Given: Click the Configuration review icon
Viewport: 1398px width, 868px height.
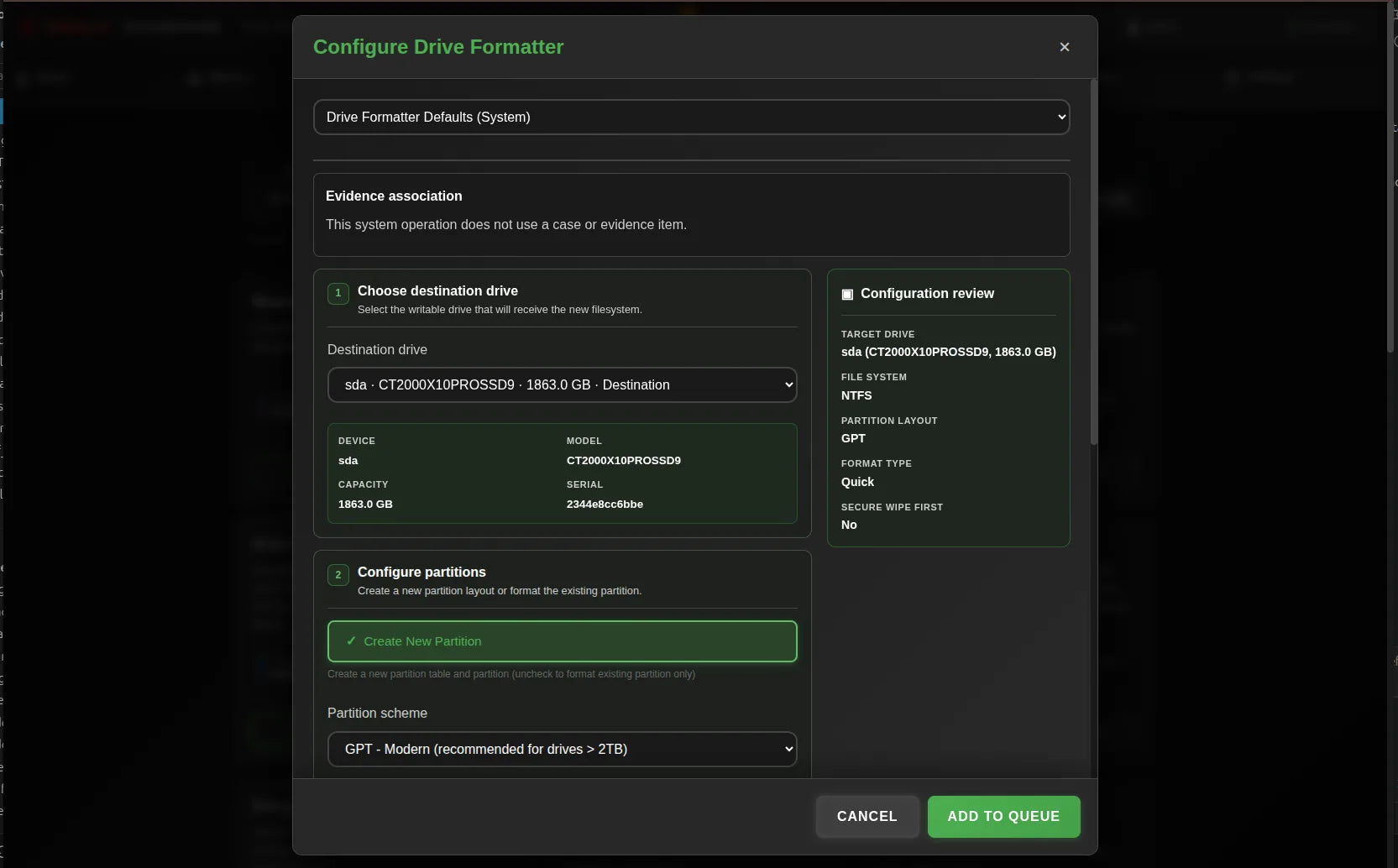Looking at the screenshot, I should tap(847, 294).
